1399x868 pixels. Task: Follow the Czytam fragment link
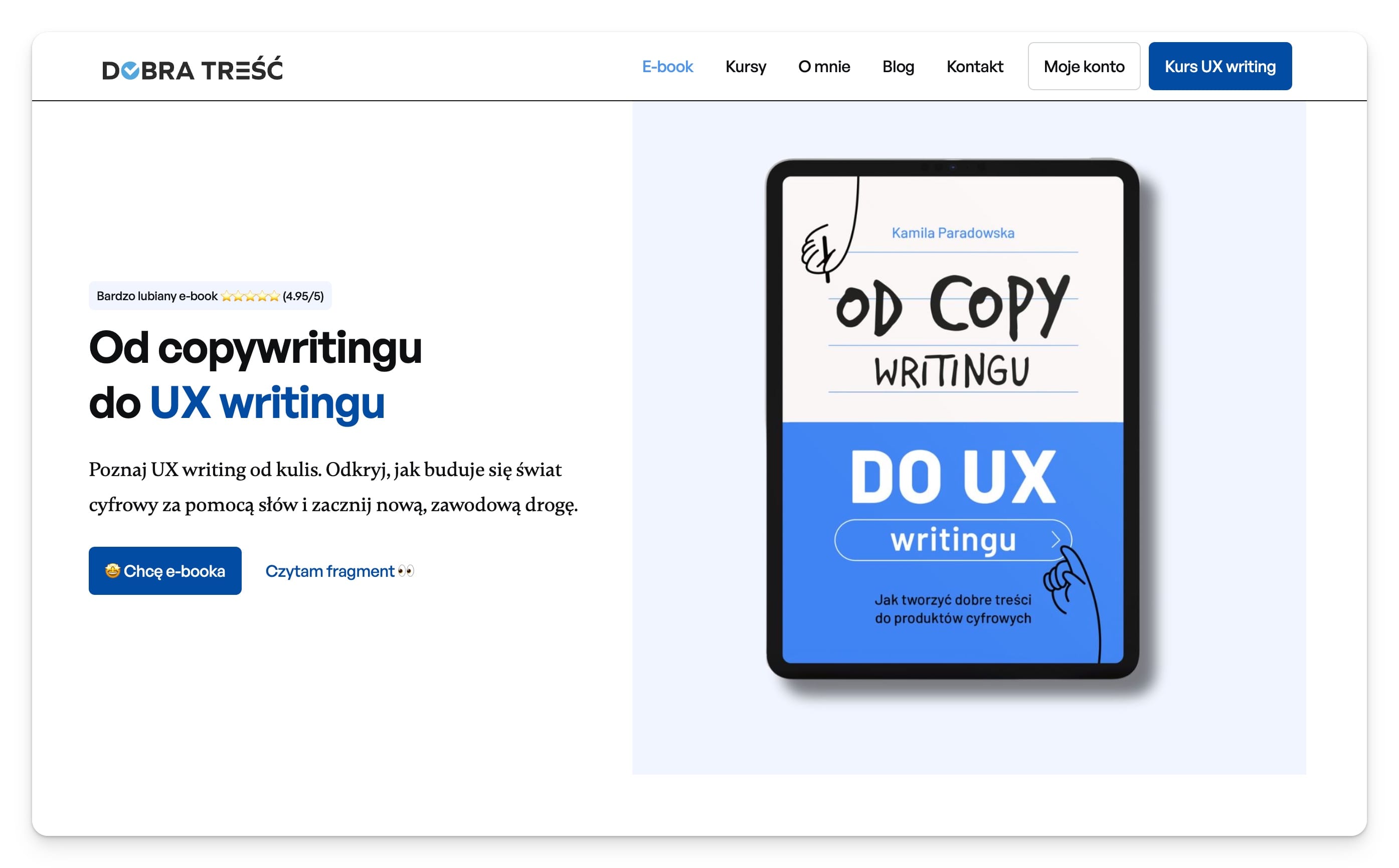point(339,571)
